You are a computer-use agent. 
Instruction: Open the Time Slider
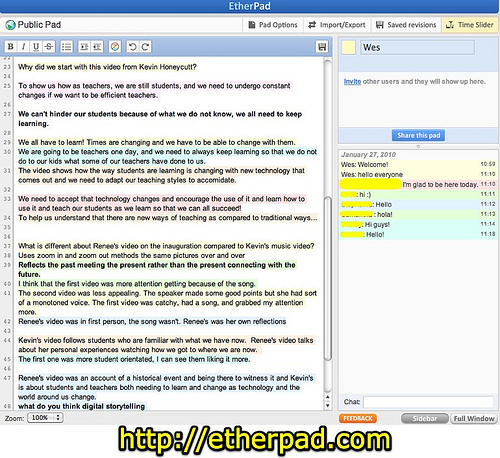pyautogui.click(x=470, y=25)
